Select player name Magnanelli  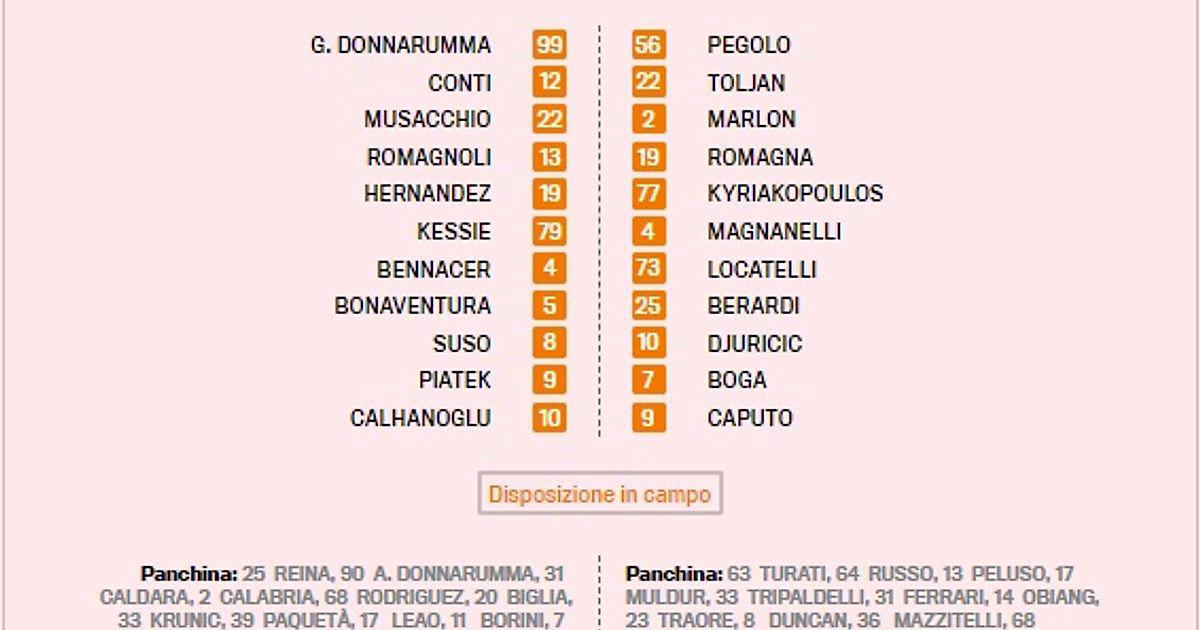774,232
